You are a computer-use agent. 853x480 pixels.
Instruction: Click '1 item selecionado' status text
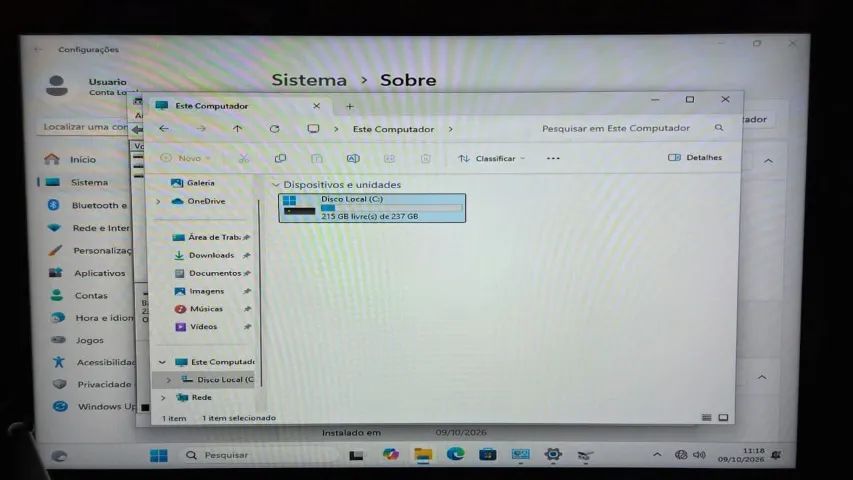(x=239, y=418)
